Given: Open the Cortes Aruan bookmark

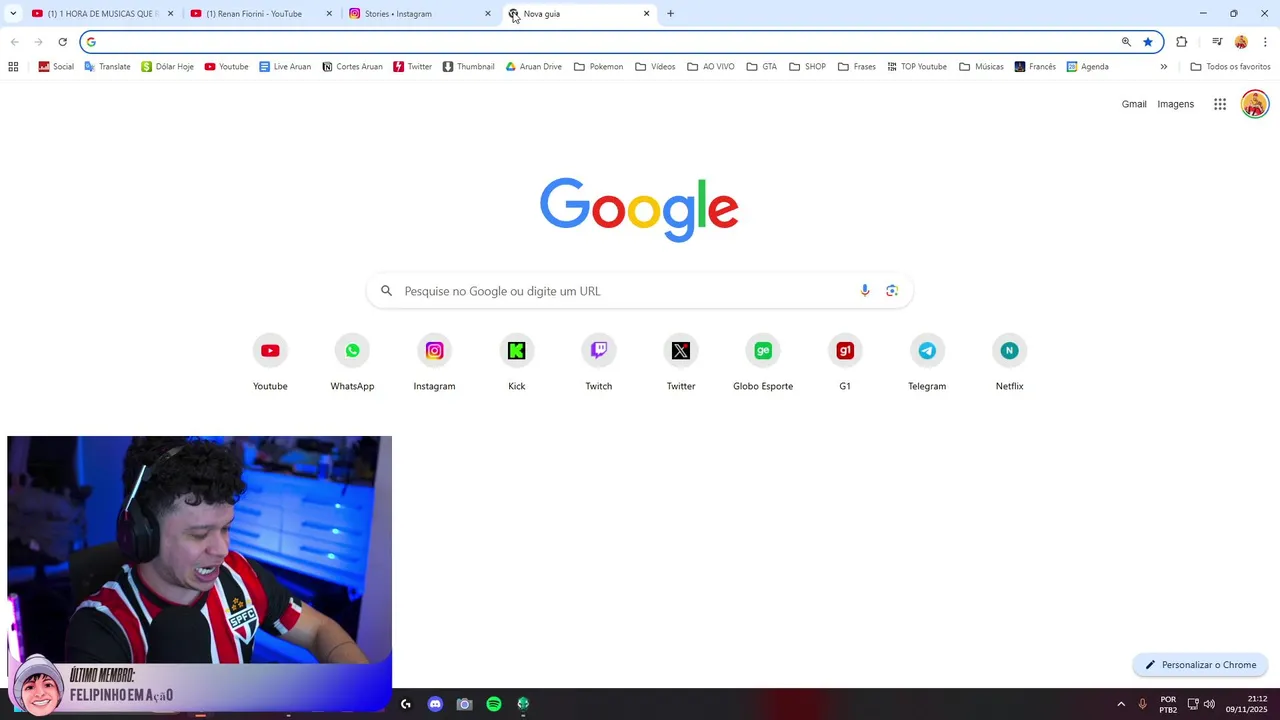Looking at the screenshot, I should pyautogui.click(x=352, y=67).
